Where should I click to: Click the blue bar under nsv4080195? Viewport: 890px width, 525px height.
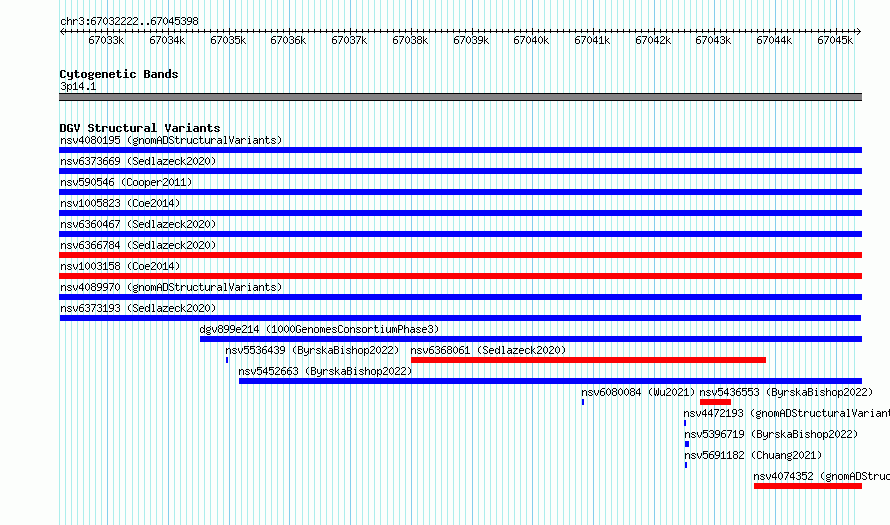coord(460,150)
